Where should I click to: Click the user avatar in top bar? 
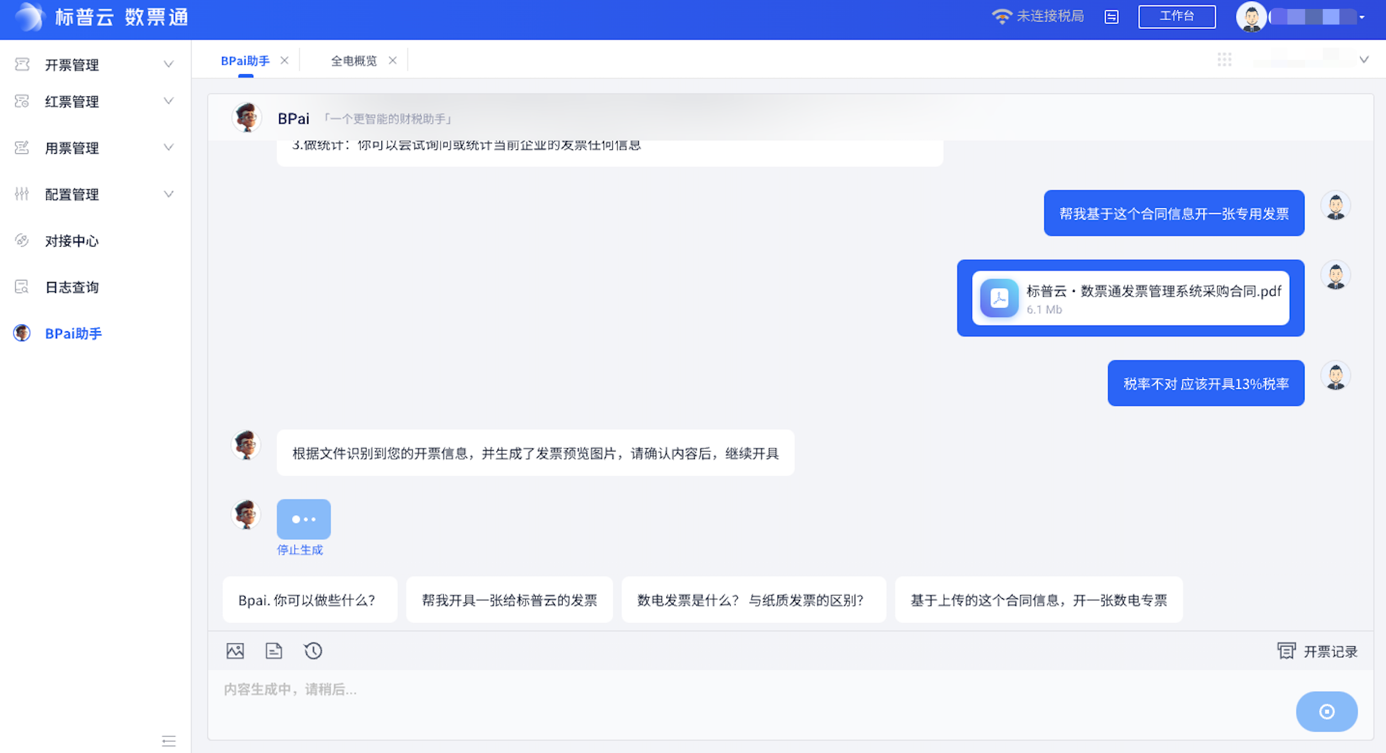pos(1251,17)
